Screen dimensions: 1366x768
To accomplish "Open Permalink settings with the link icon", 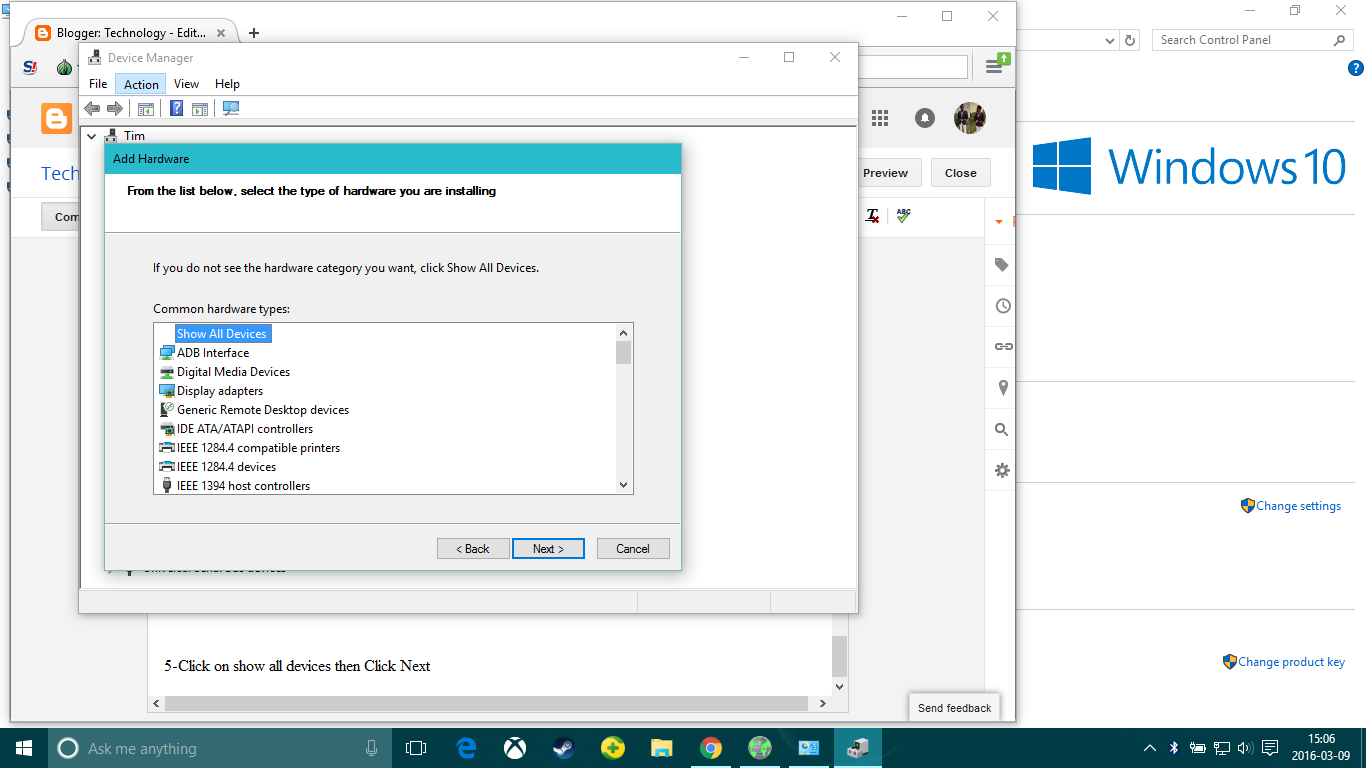I will (1000, 347).
